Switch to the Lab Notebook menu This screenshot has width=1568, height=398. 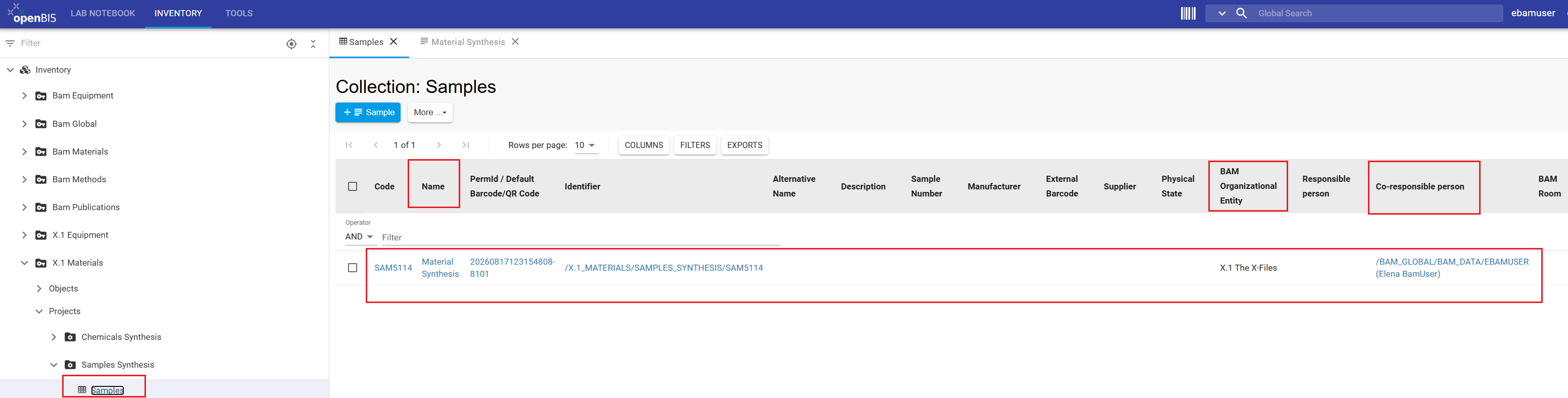(x=103, y=14)
